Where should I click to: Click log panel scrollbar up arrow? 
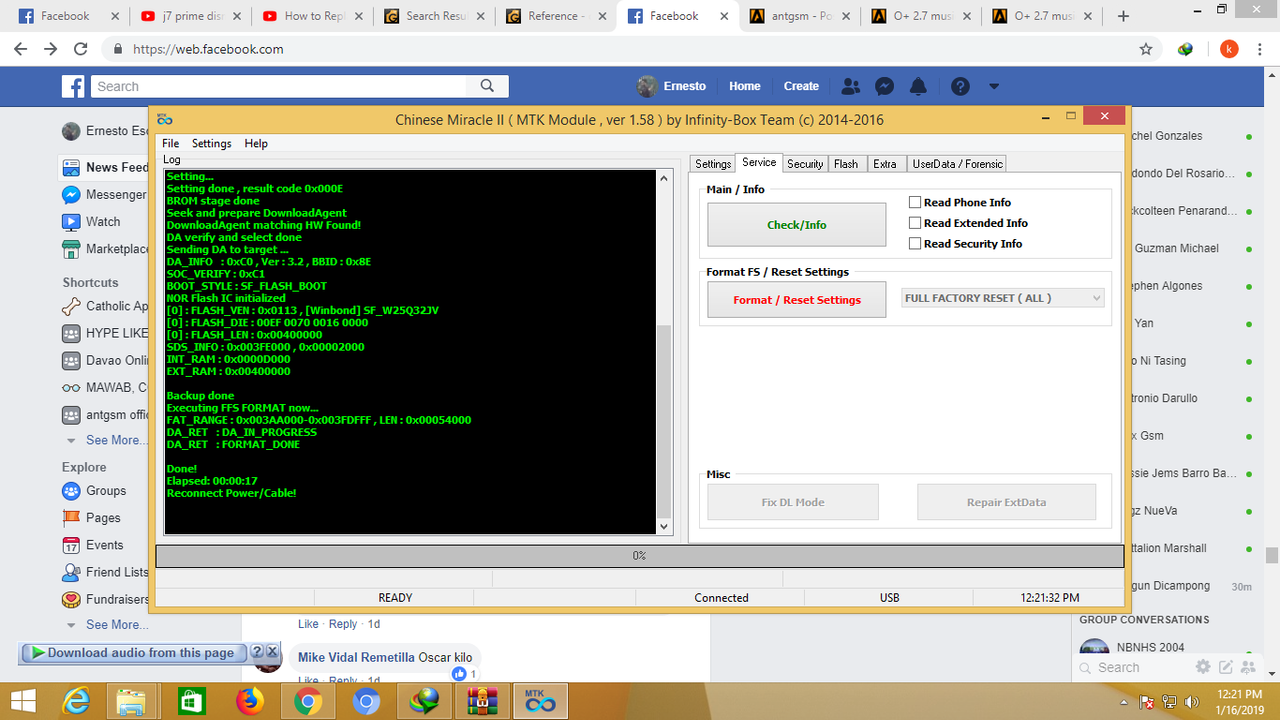[665, 178]
